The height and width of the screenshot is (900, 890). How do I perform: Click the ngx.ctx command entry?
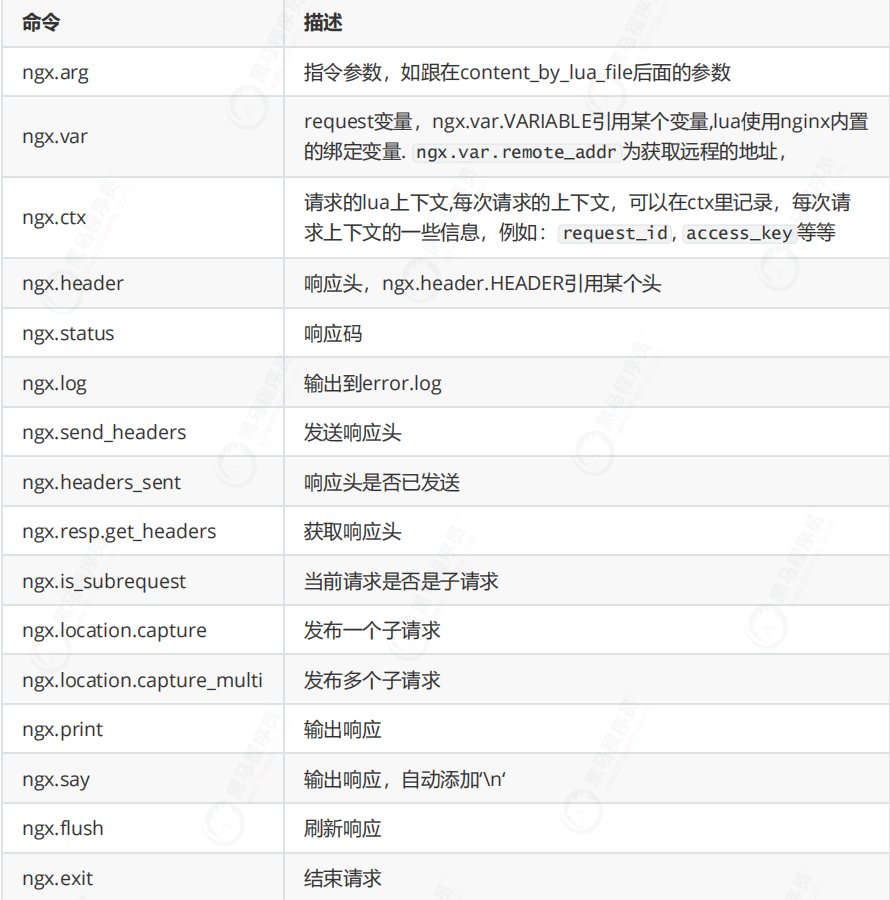pos(53,217)
